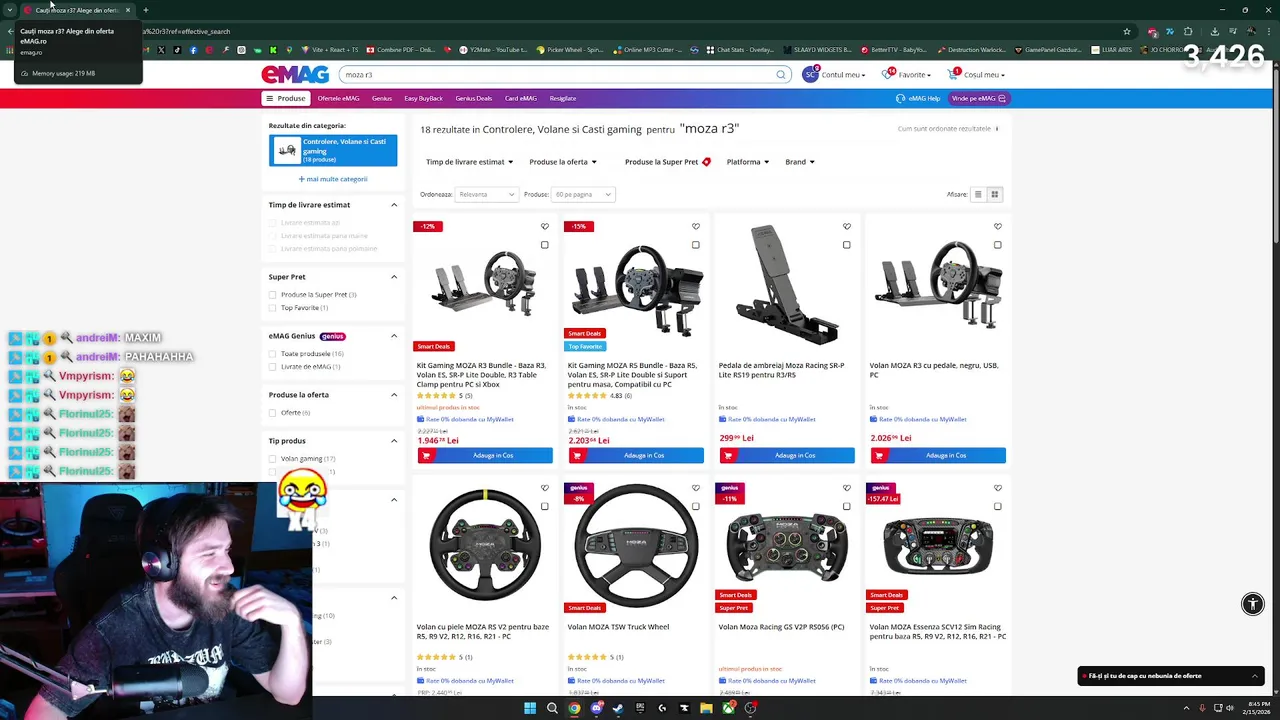Check Volan gaming filter
This screenshot has height=720, width=1280.
[x=272, y=459]
